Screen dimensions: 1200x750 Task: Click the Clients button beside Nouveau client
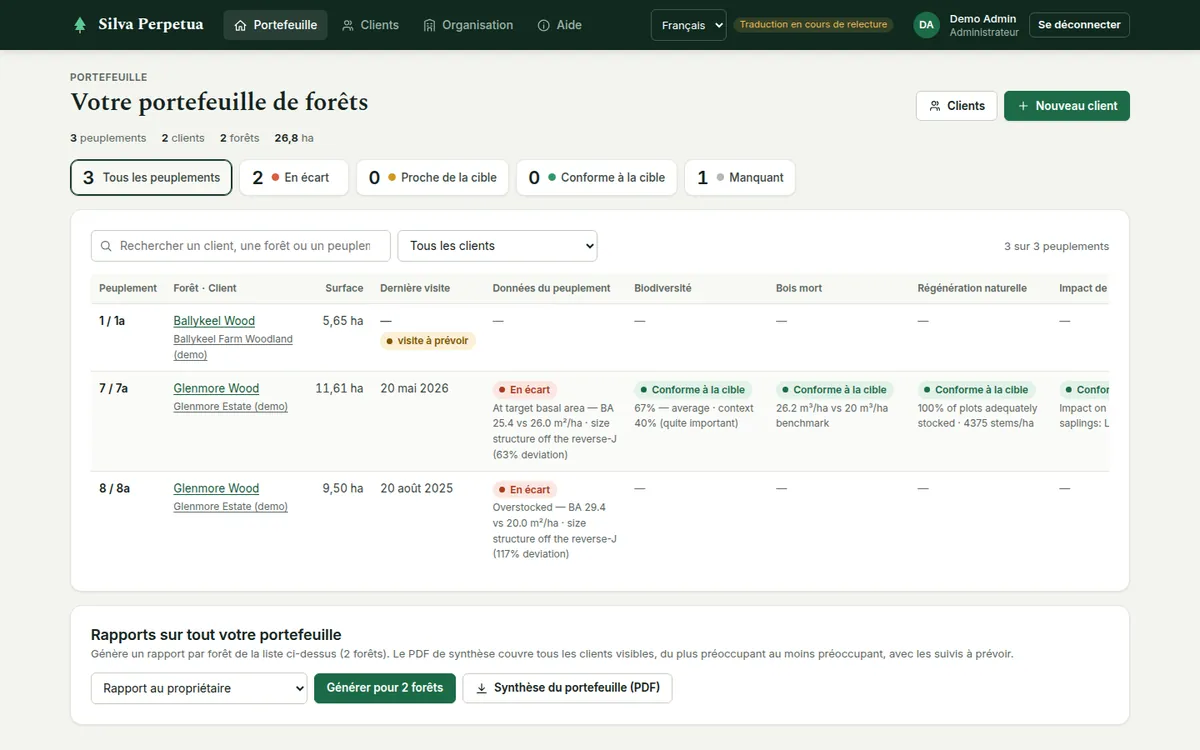pyautogui.click(x=956, y=106)
